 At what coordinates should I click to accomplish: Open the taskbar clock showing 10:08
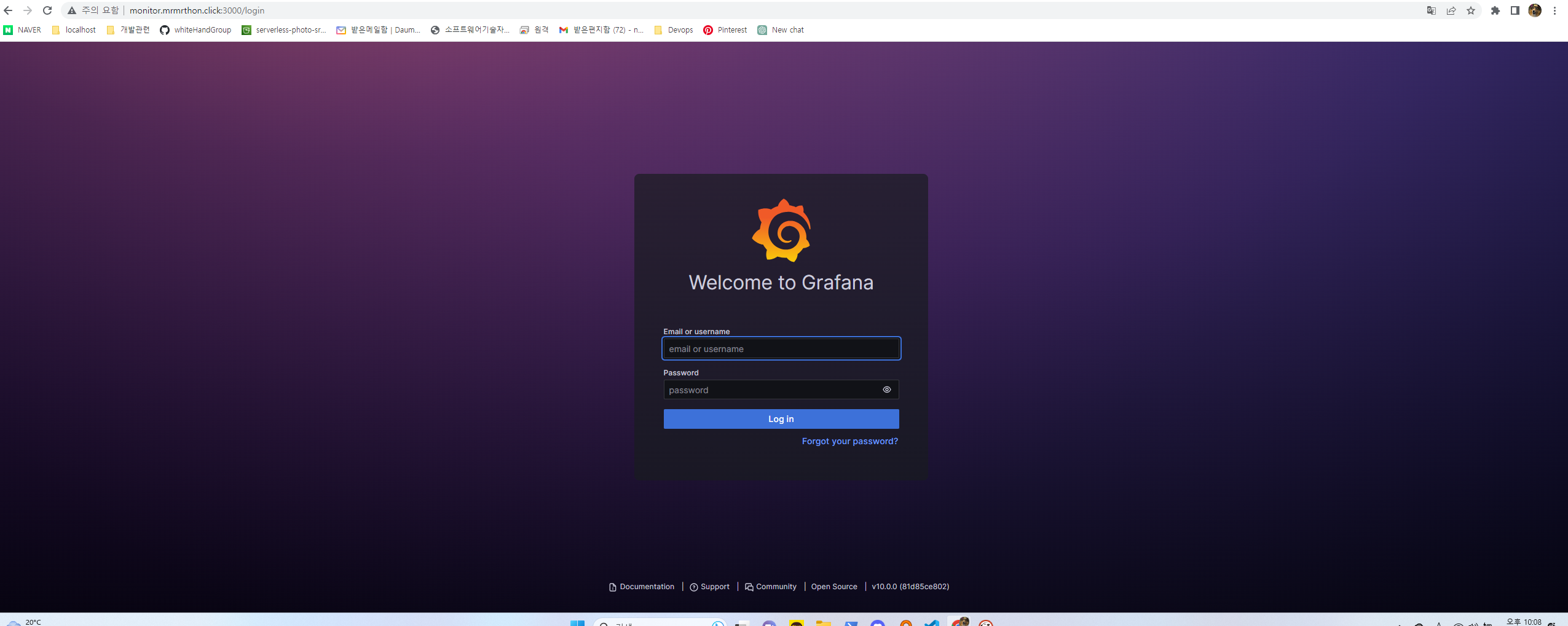(1524, 622)
